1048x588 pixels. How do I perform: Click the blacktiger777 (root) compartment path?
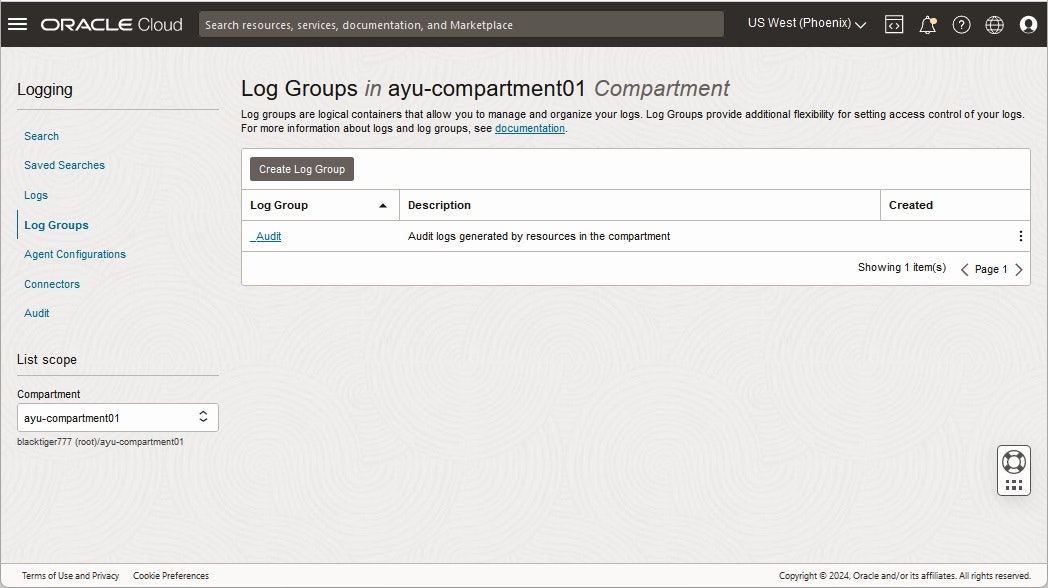[100, 442]
